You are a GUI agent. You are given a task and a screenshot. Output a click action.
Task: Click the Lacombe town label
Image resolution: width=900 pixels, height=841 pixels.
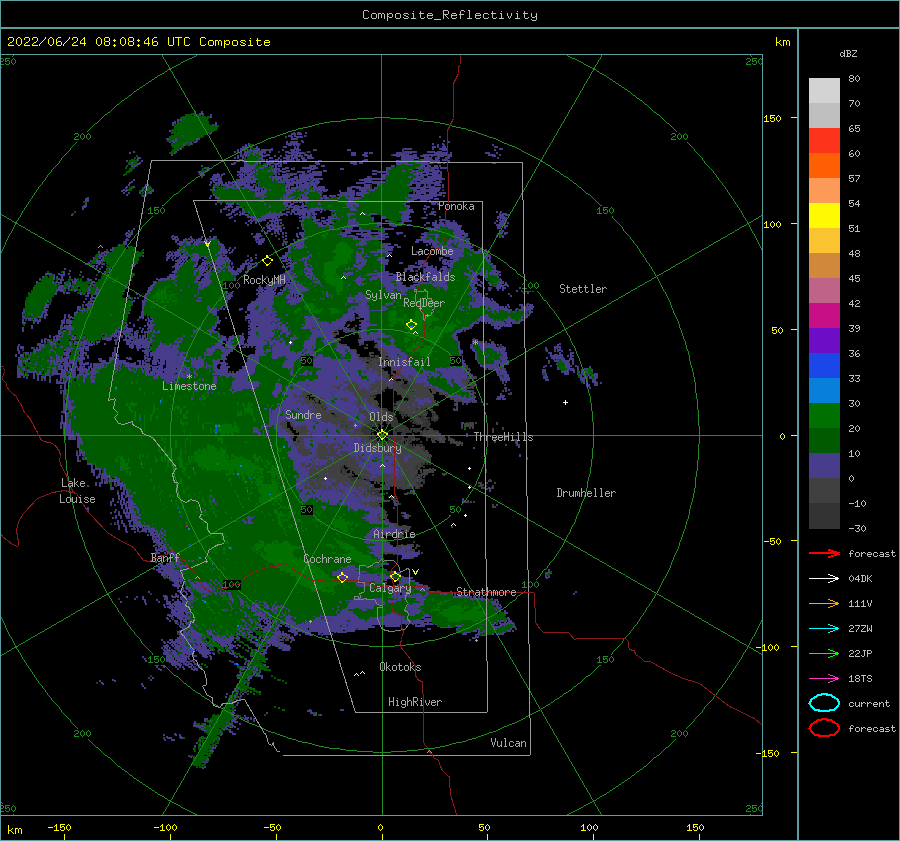coord(432,251)
